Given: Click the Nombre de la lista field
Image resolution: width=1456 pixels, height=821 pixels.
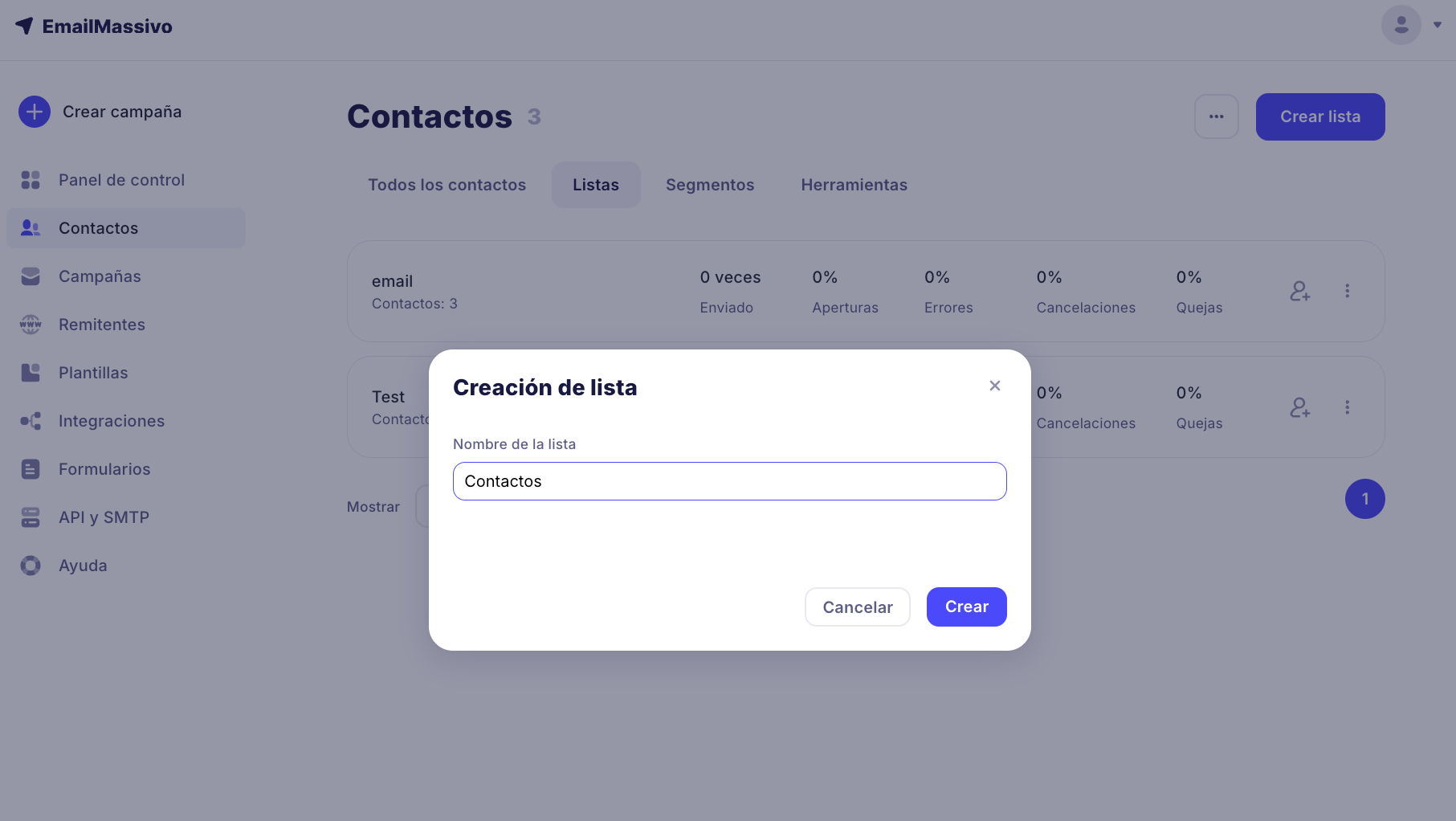Looking at the screenshot, I should click(x=729, y=481).
